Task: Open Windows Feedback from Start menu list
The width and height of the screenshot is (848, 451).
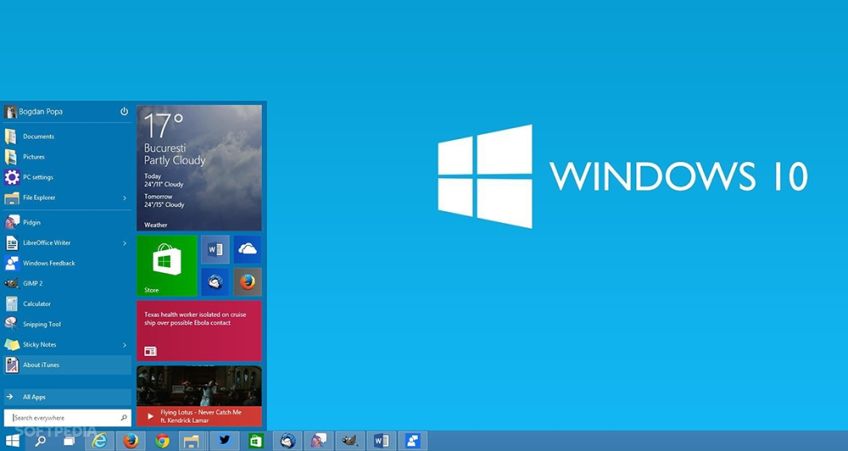Action: click(x=67, y=263)
